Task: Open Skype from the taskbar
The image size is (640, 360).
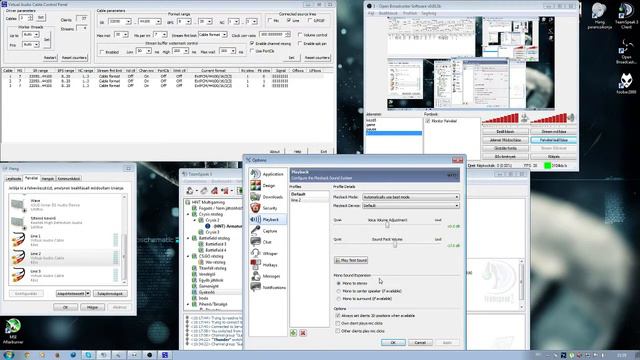Action: click(88, 355)
